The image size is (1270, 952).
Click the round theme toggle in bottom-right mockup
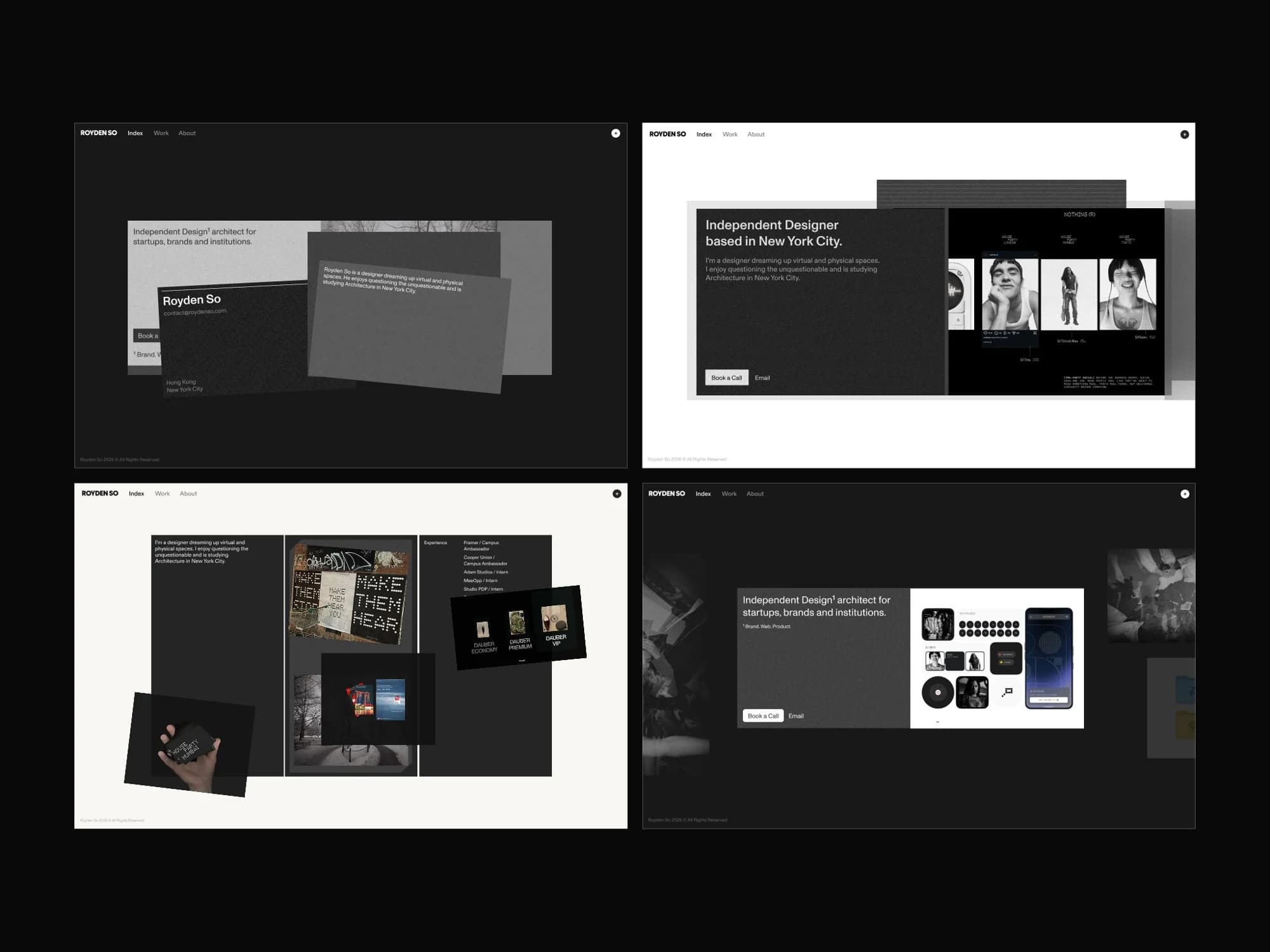[x=1184, y=494]
